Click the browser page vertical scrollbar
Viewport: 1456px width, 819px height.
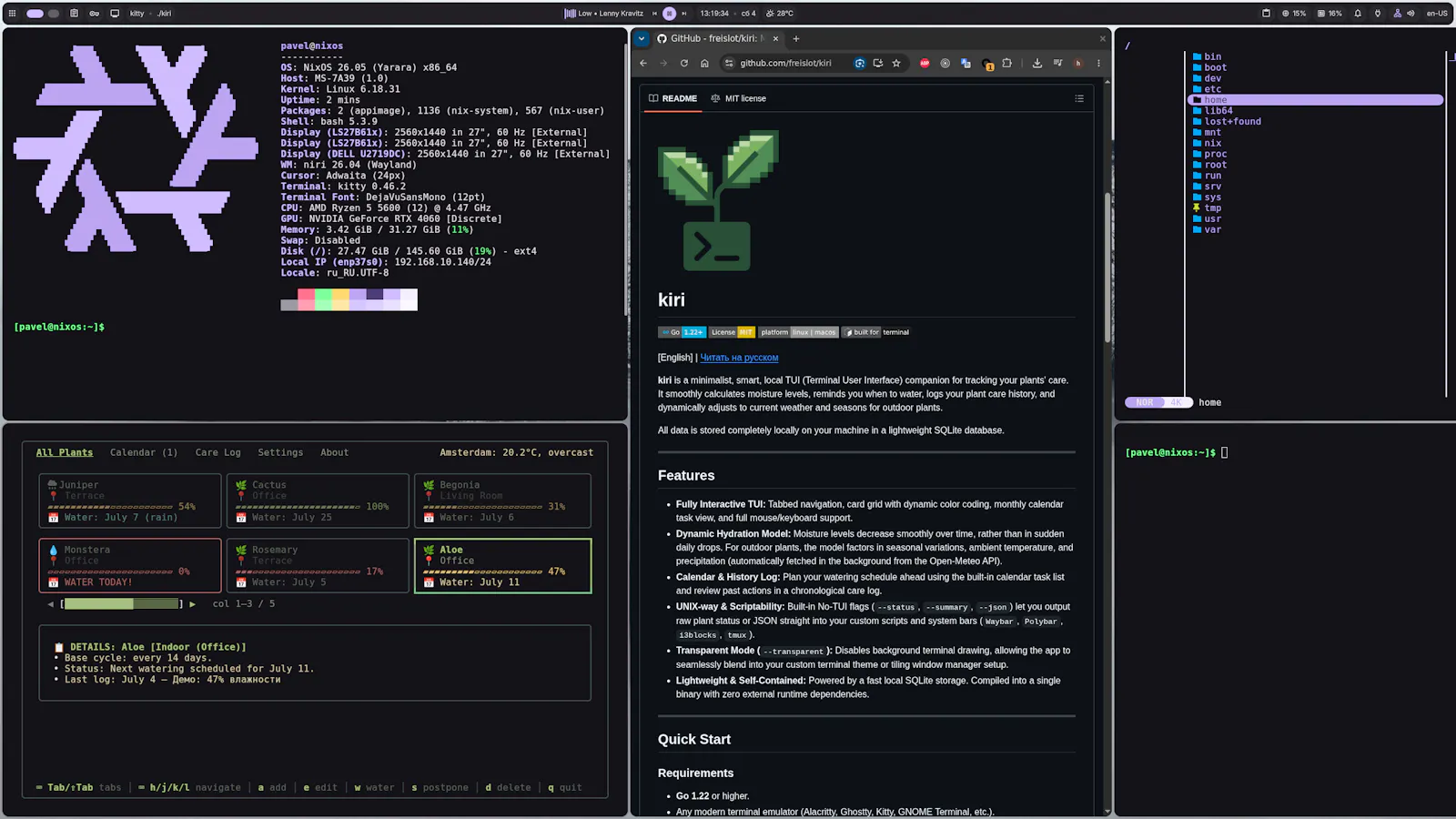1107,268
